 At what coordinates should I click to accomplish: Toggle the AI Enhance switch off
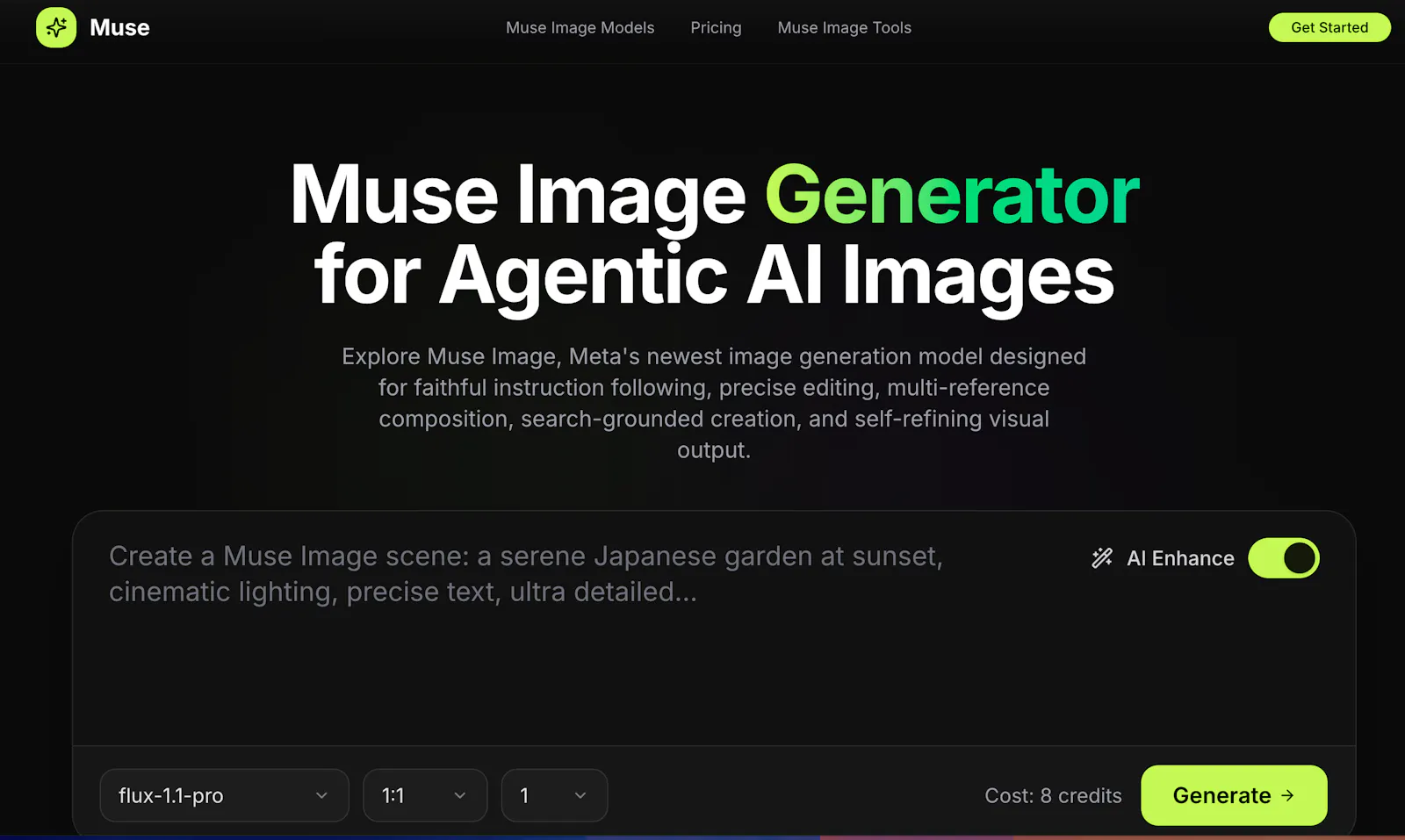point(1284,558)
